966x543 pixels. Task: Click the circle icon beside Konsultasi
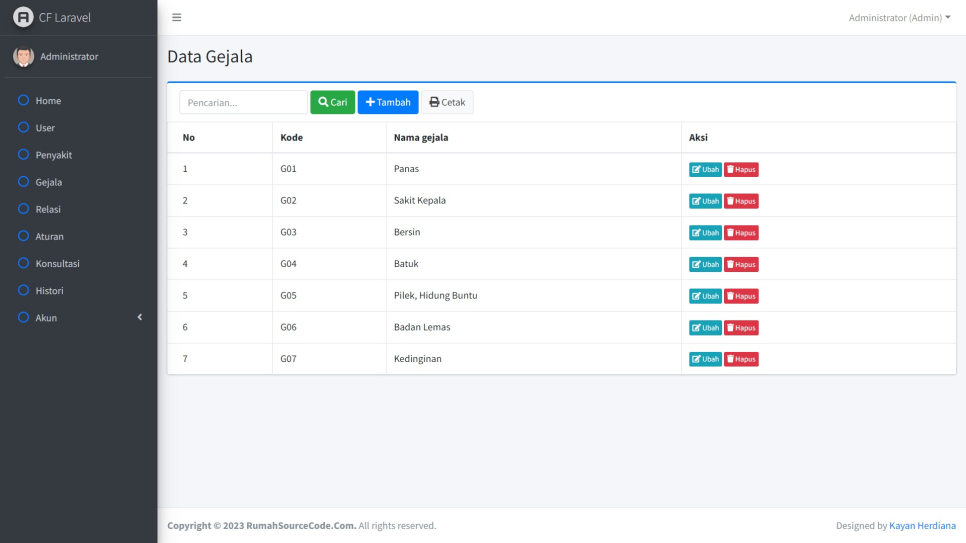(23, 263)
